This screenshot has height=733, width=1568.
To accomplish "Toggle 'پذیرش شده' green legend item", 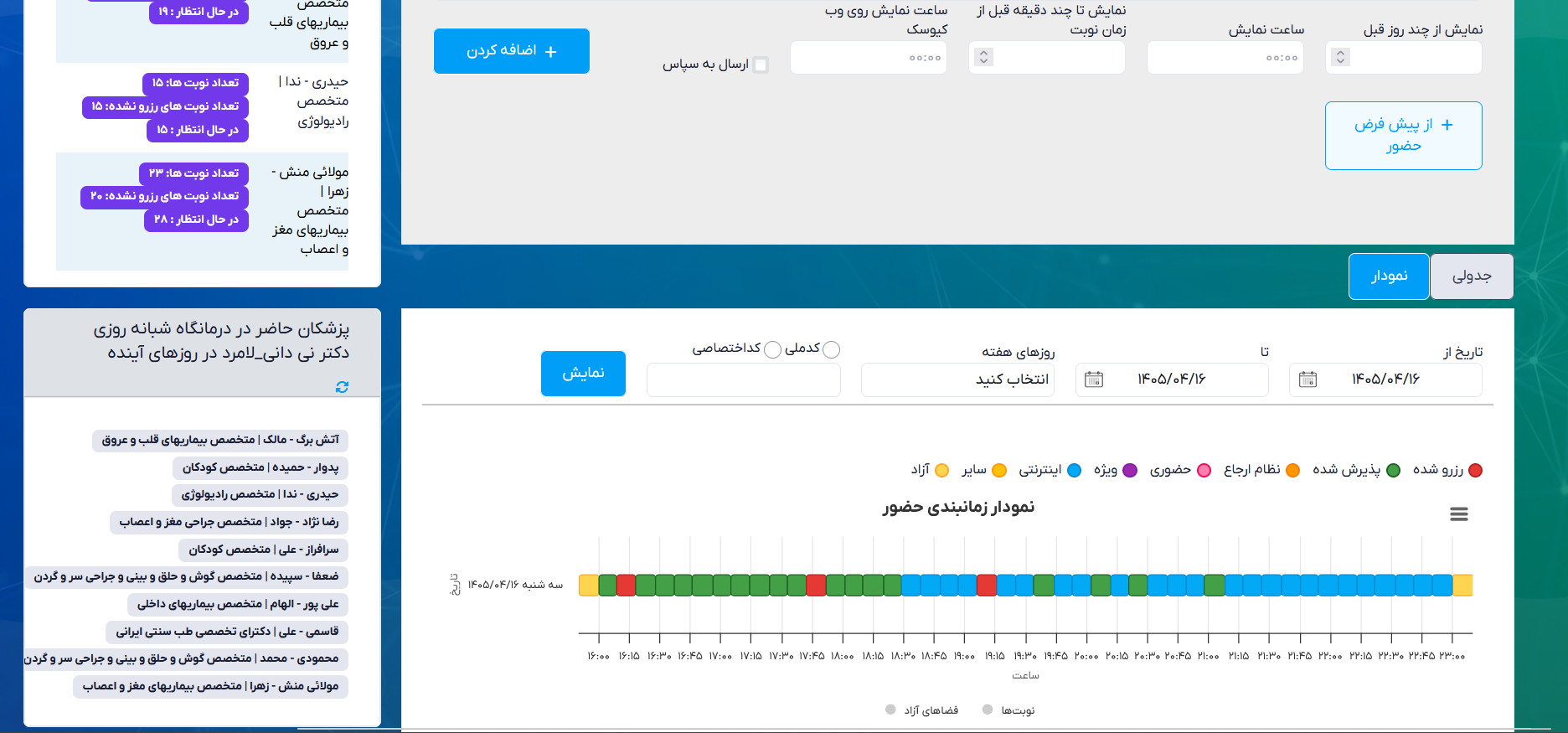I will [x=1356, y=470].
